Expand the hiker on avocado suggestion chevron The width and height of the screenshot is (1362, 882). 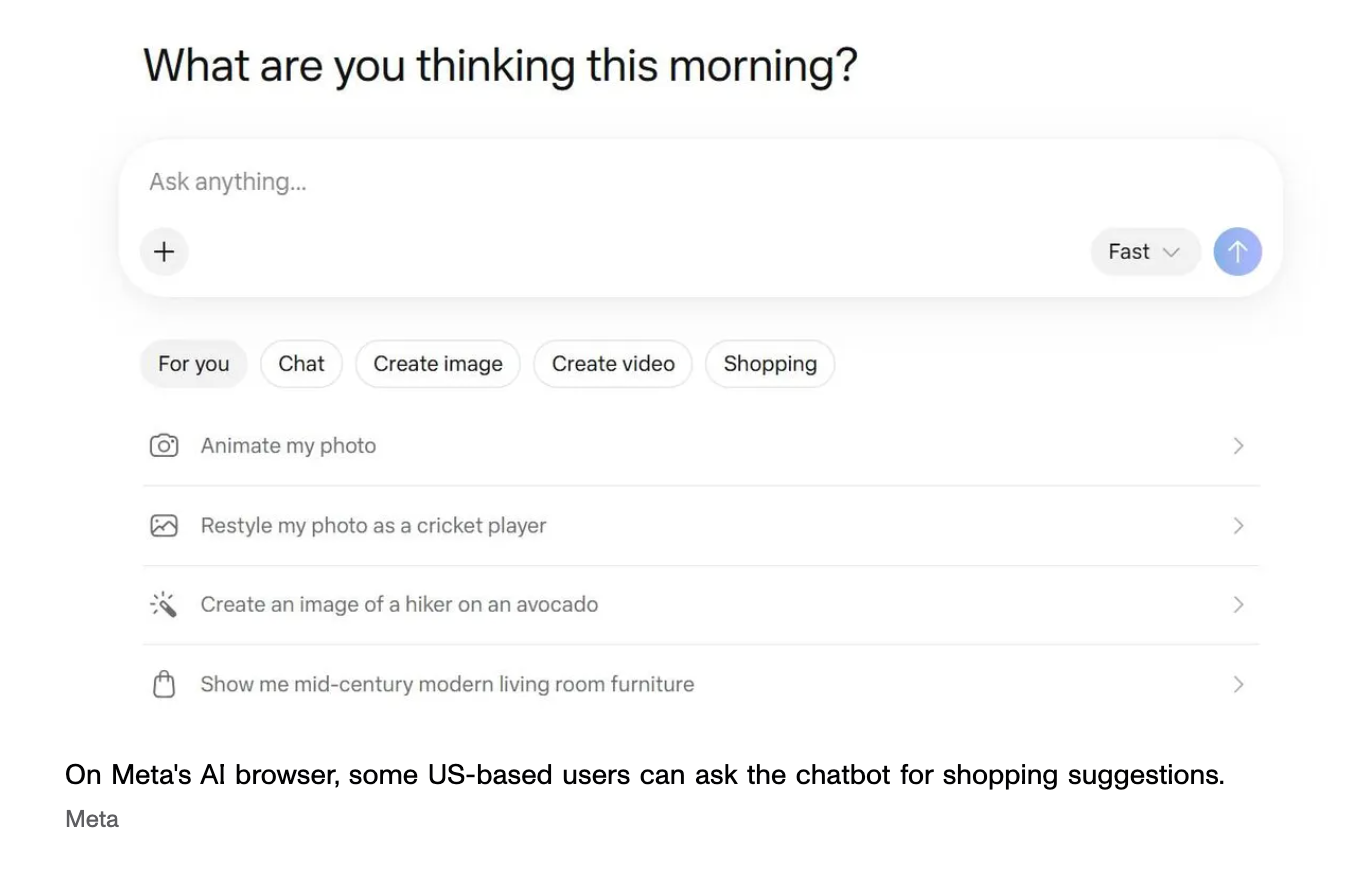click(1238, 605)
